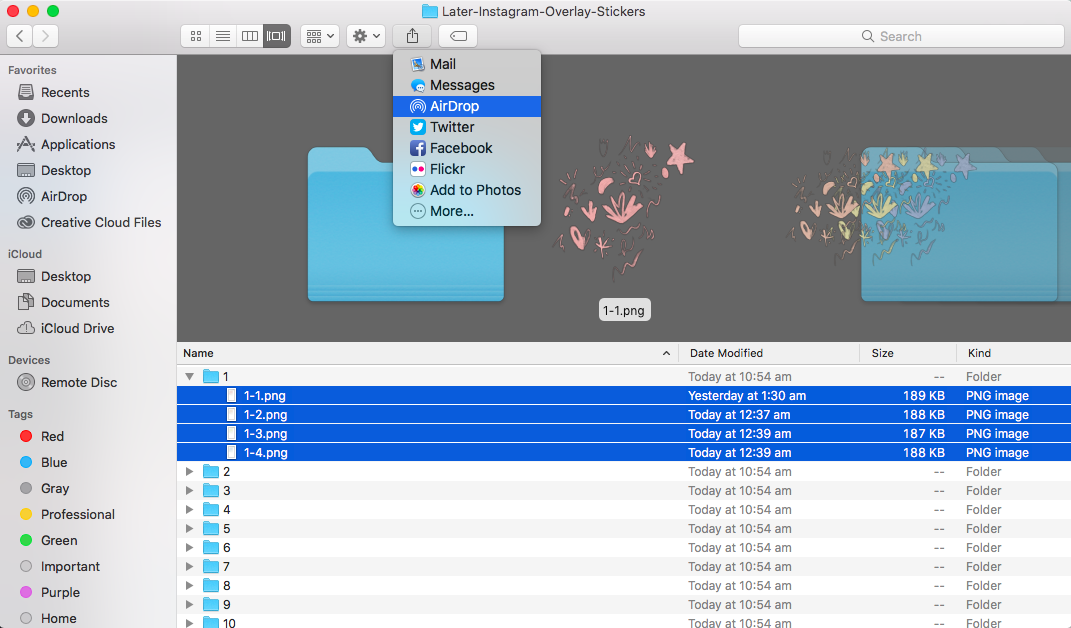
Task: Open Recents in the sidebar
Action: (x=65, y=92)
